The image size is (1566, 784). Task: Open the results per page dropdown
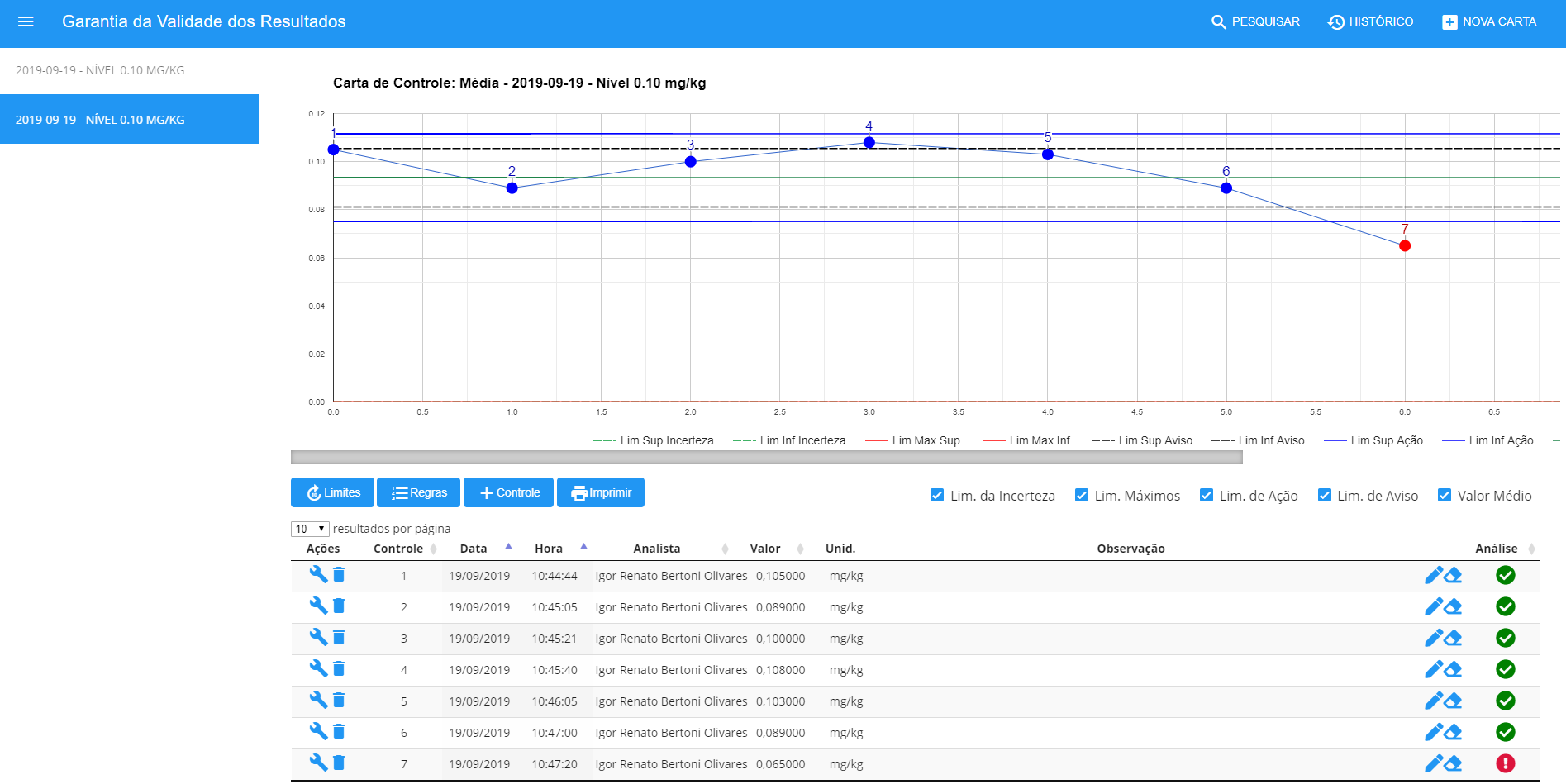310,529
